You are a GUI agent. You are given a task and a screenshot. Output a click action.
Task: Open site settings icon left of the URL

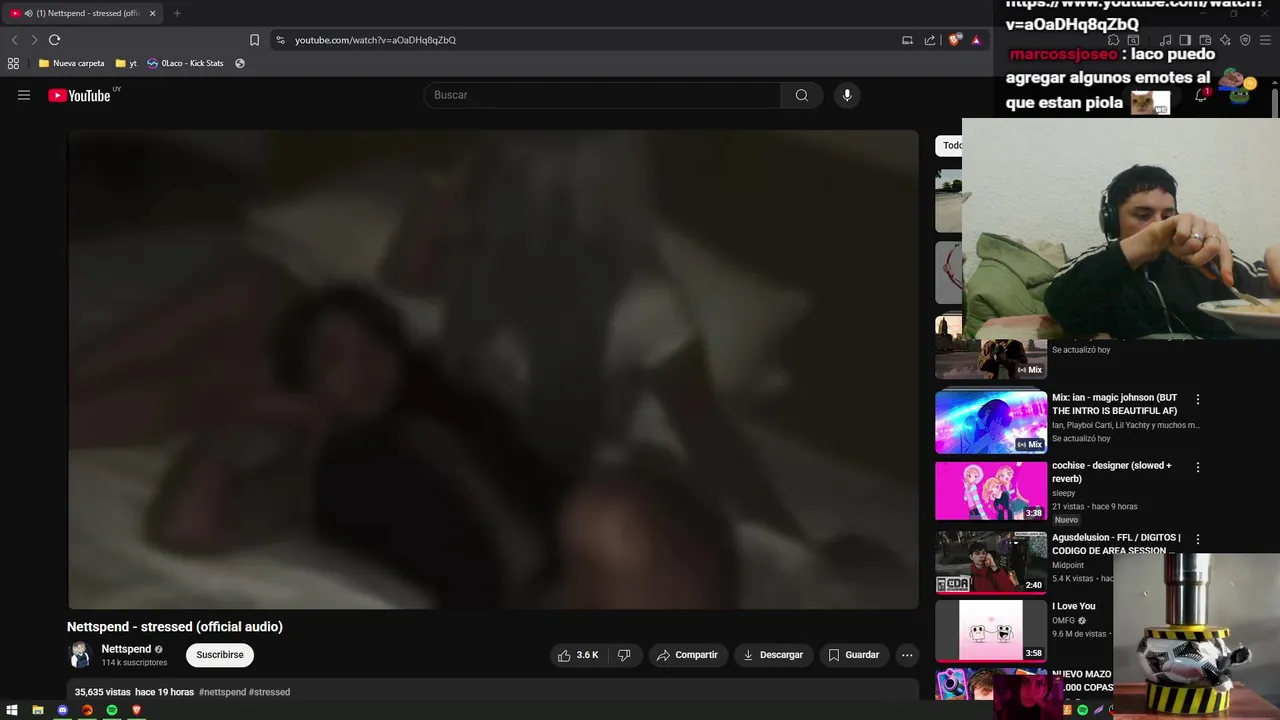[280, 40]
